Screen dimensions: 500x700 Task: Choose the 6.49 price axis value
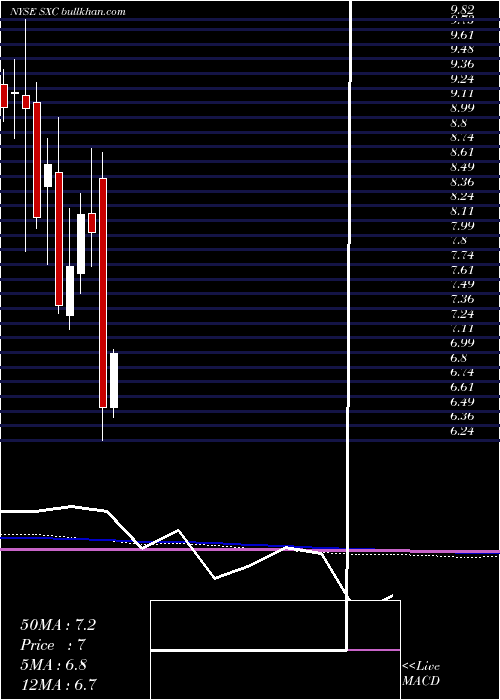point(462,402)
